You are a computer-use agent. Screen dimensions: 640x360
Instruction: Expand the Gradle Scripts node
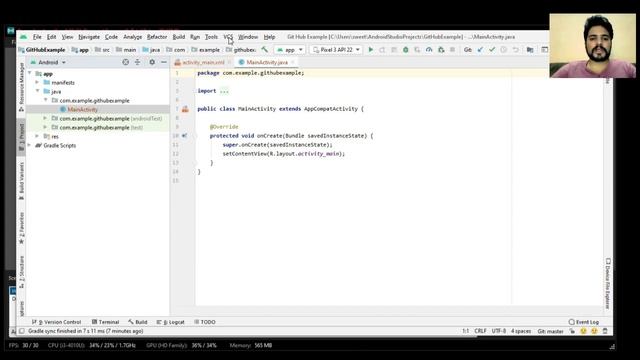click(x=30, y=145)
